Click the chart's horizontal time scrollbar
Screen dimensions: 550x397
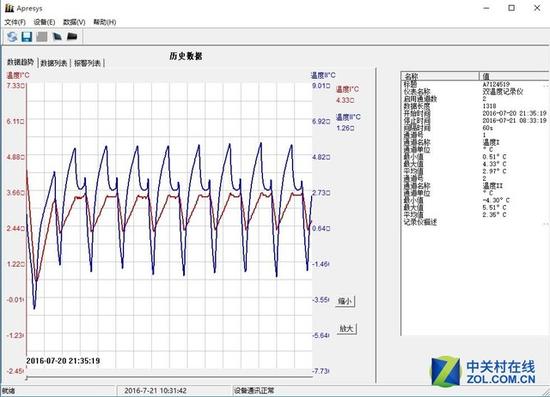point(169,378)
